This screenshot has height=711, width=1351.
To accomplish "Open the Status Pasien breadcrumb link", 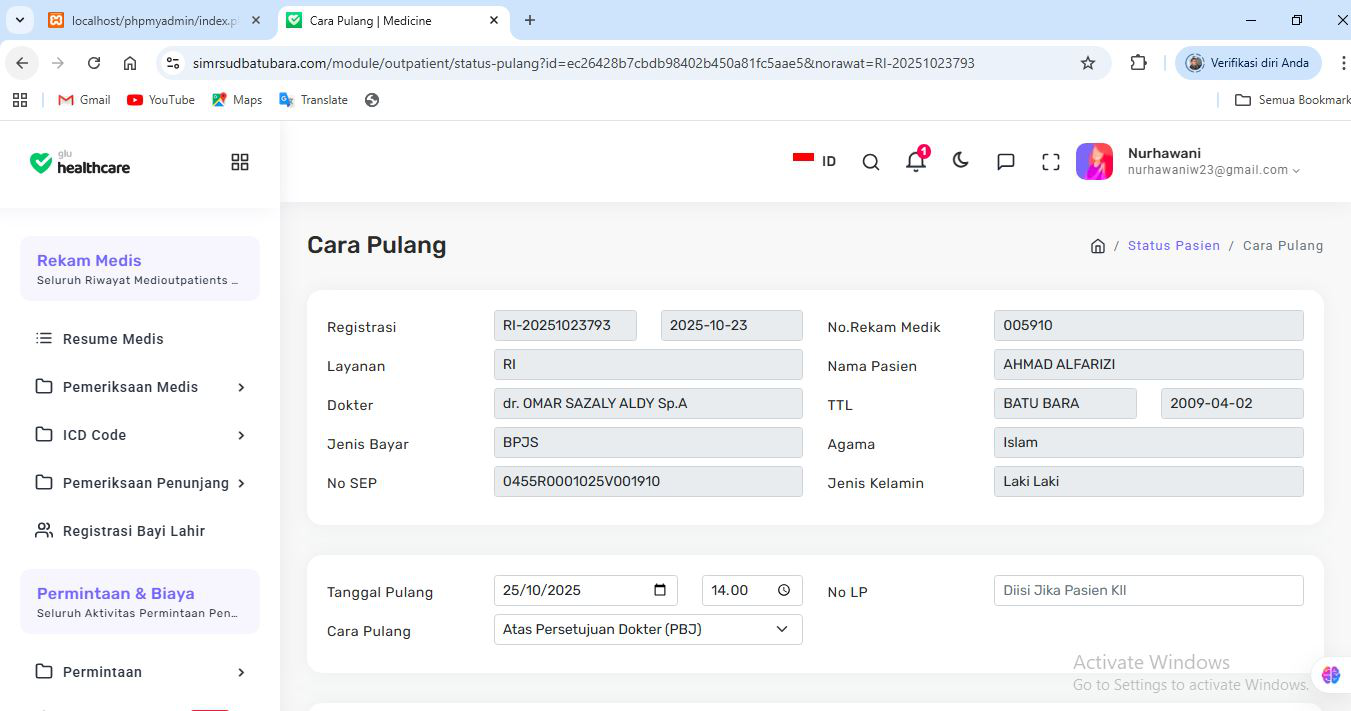I will pyautogui.click(x=1174, y=246).
